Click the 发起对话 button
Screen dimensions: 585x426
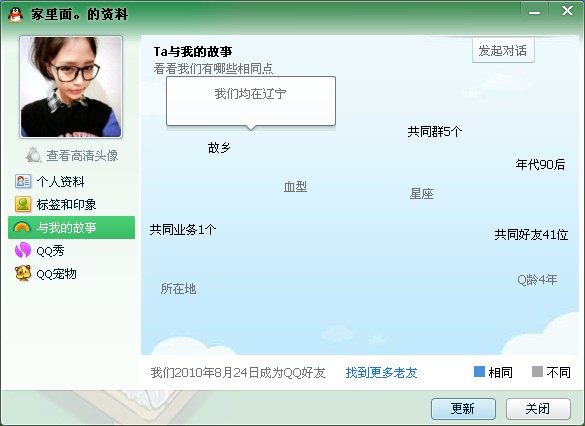click(503, 50)
